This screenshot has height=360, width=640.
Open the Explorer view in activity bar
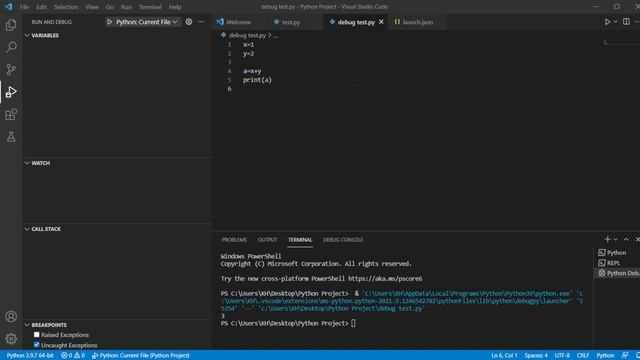[x=11, y=25]
